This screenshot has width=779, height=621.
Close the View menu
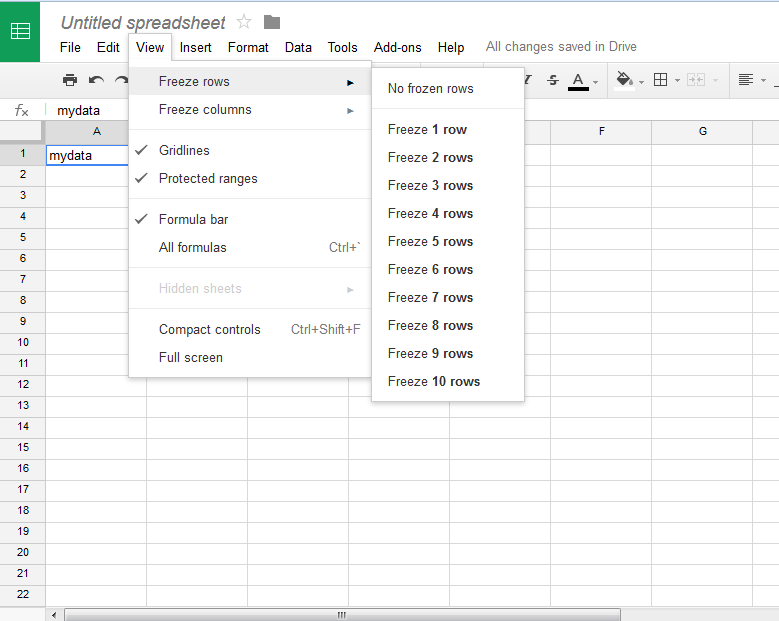(x=150, y=47)
